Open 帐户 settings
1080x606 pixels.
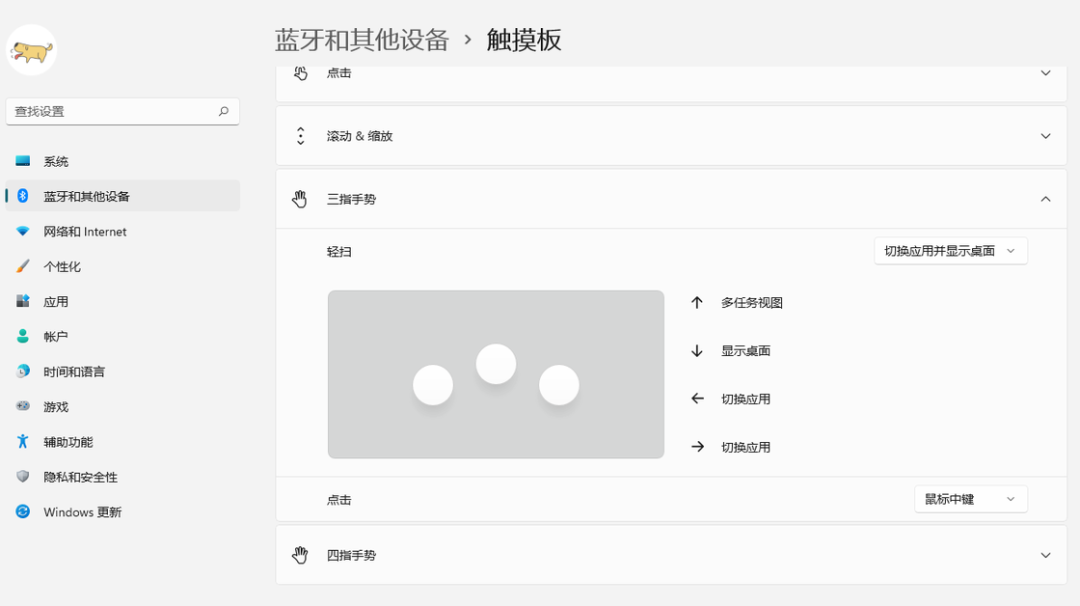(x=123, y=337)
